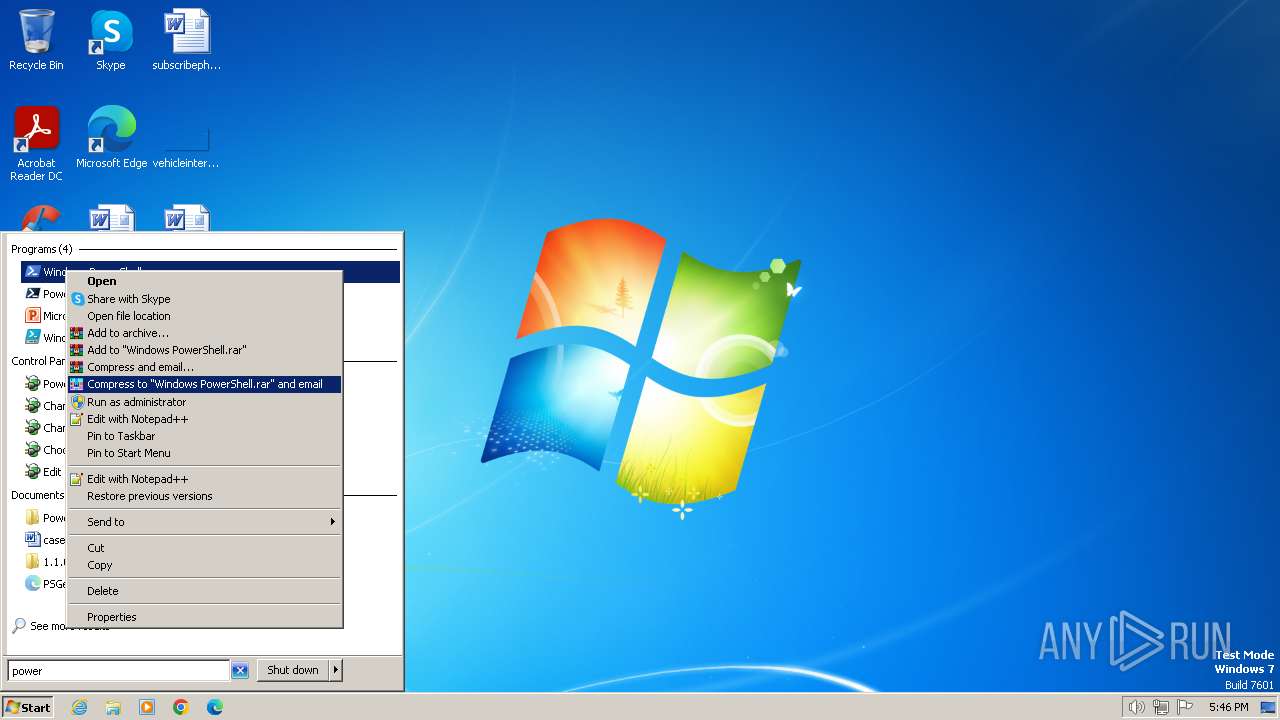Select Pin to Taskbar
The height and width of the screenshot is (720, 1280).
[x=204, y=436]
